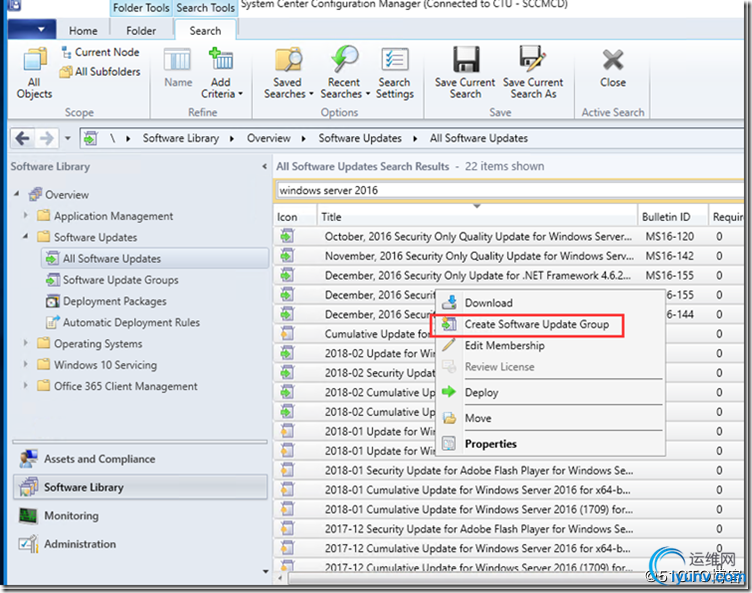This screenshot has height=593, width=752.
Task: Click the Folder Tools contextual tab header
Action: click(x=141, y=8)
